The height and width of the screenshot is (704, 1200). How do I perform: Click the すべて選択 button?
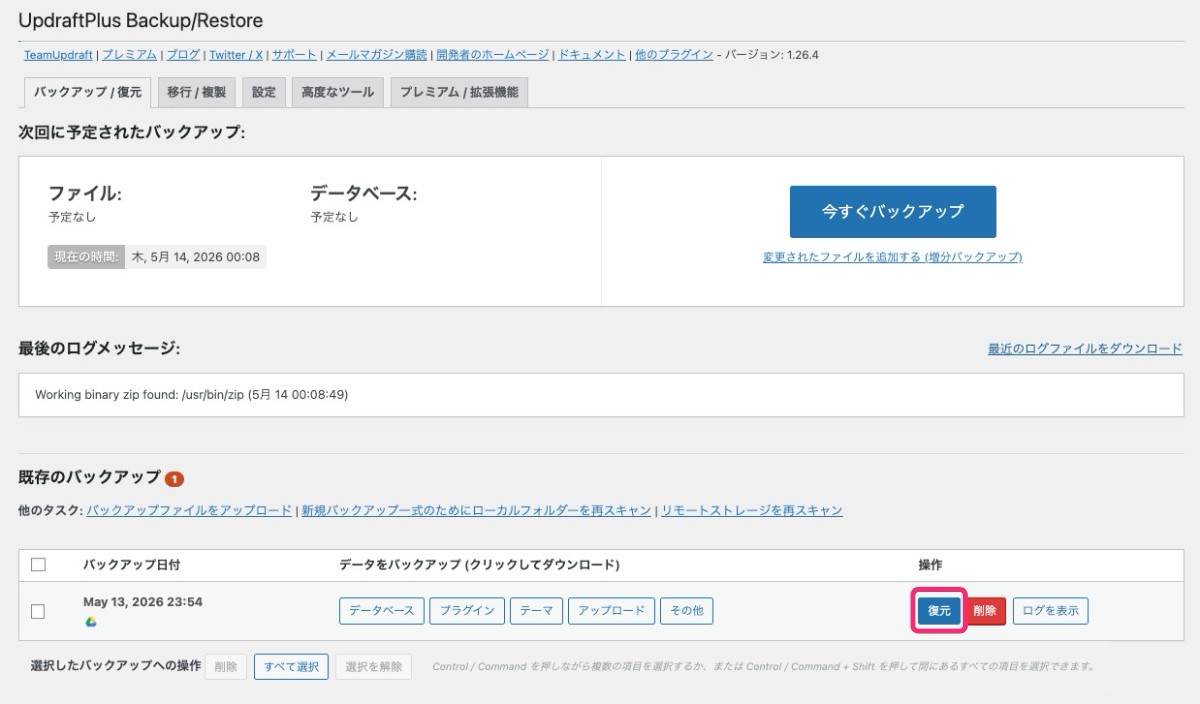(291, 666)
